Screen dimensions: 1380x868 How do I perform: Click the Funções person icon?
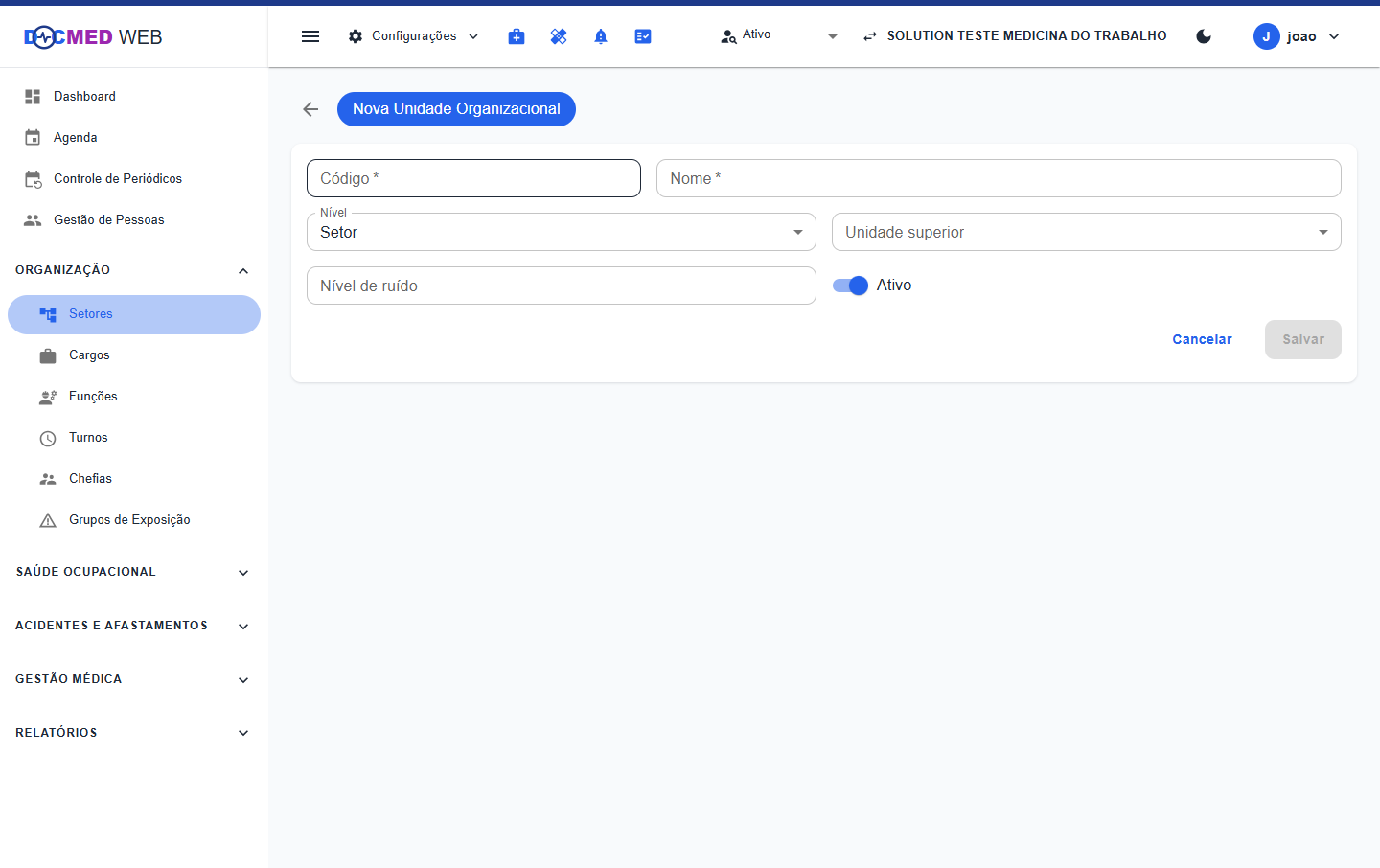coord(48,397)
